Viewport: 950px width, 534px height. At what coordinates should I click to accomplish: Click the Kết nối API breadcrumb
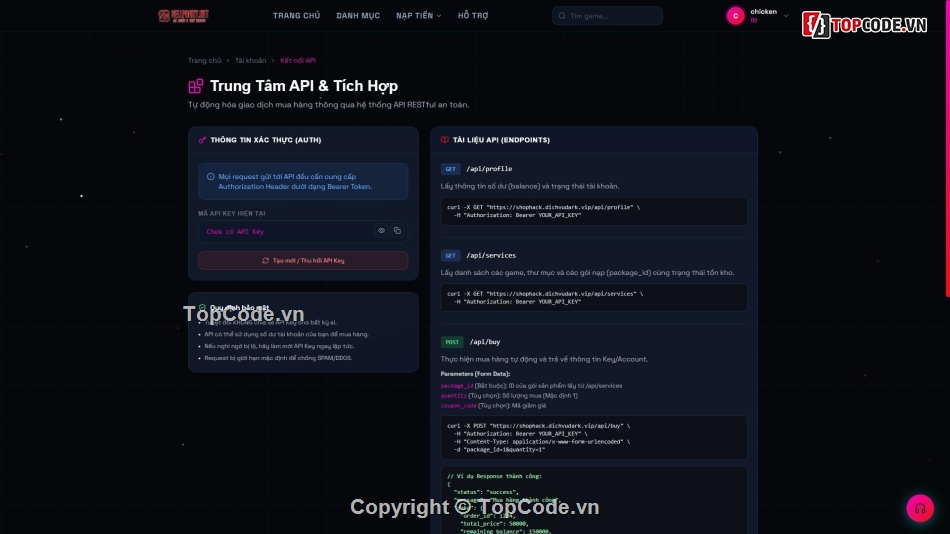[x=297, y=61]
